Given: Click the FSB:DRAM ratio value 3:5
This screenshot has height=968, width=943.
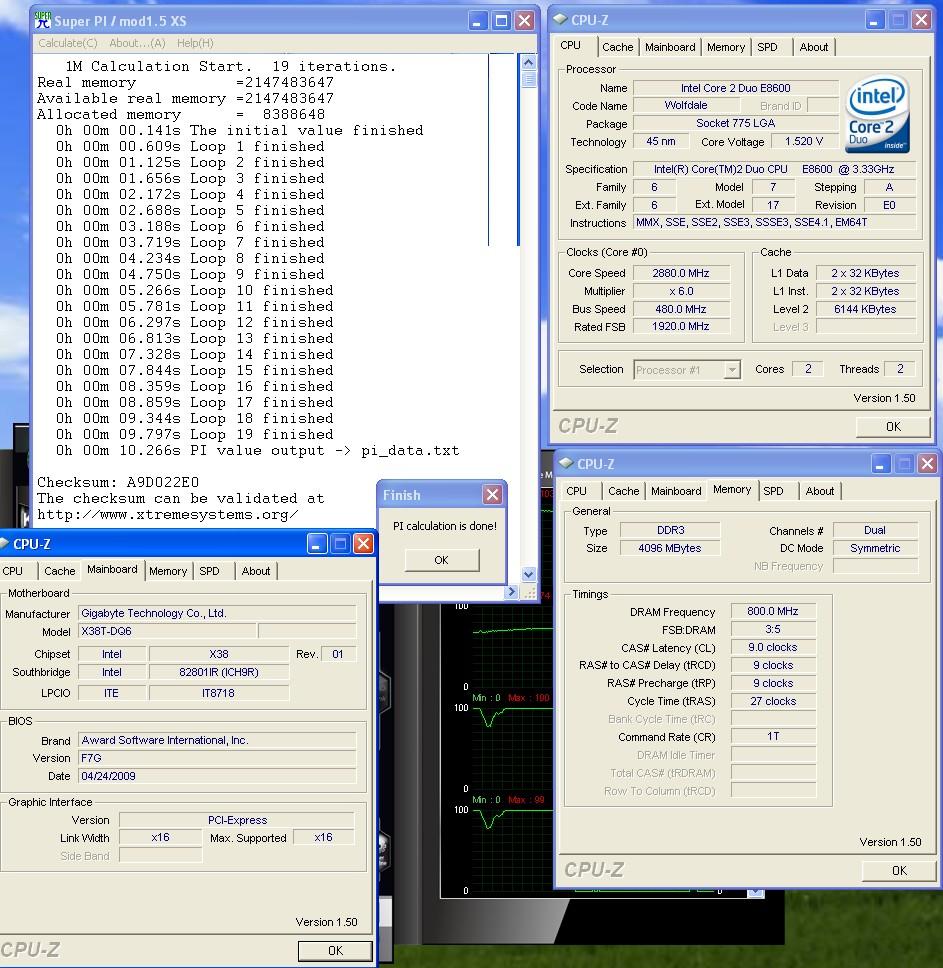Looking at the screenshot, I should (x=773, y=629).
